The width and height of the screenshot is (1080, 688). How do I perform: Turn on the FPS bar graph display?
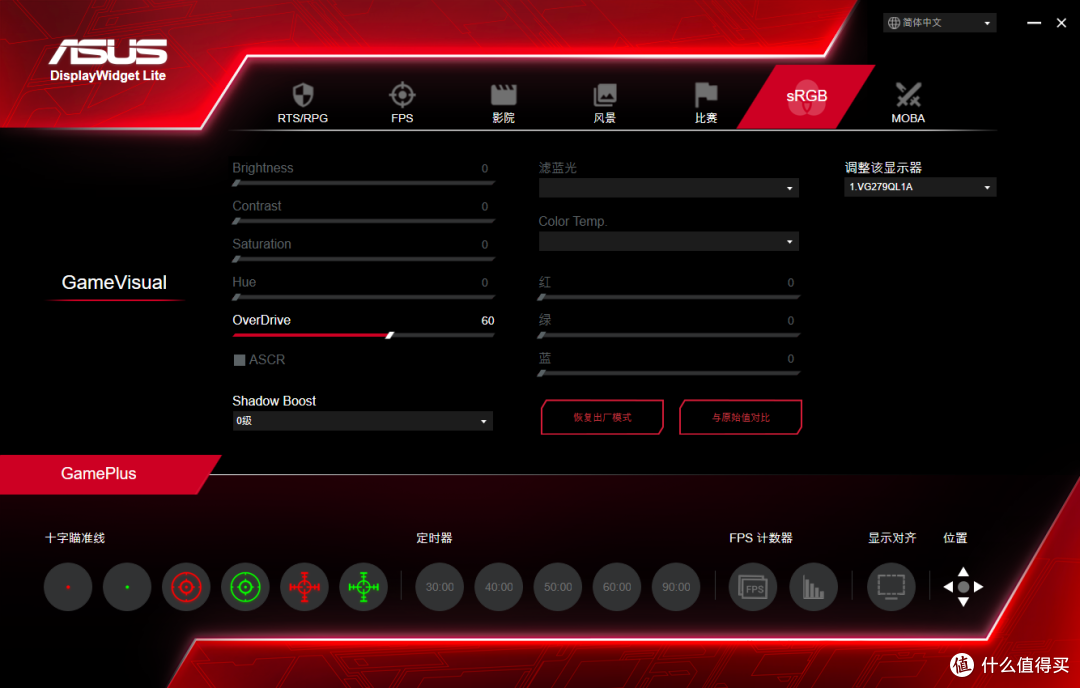tap(813, 587)
